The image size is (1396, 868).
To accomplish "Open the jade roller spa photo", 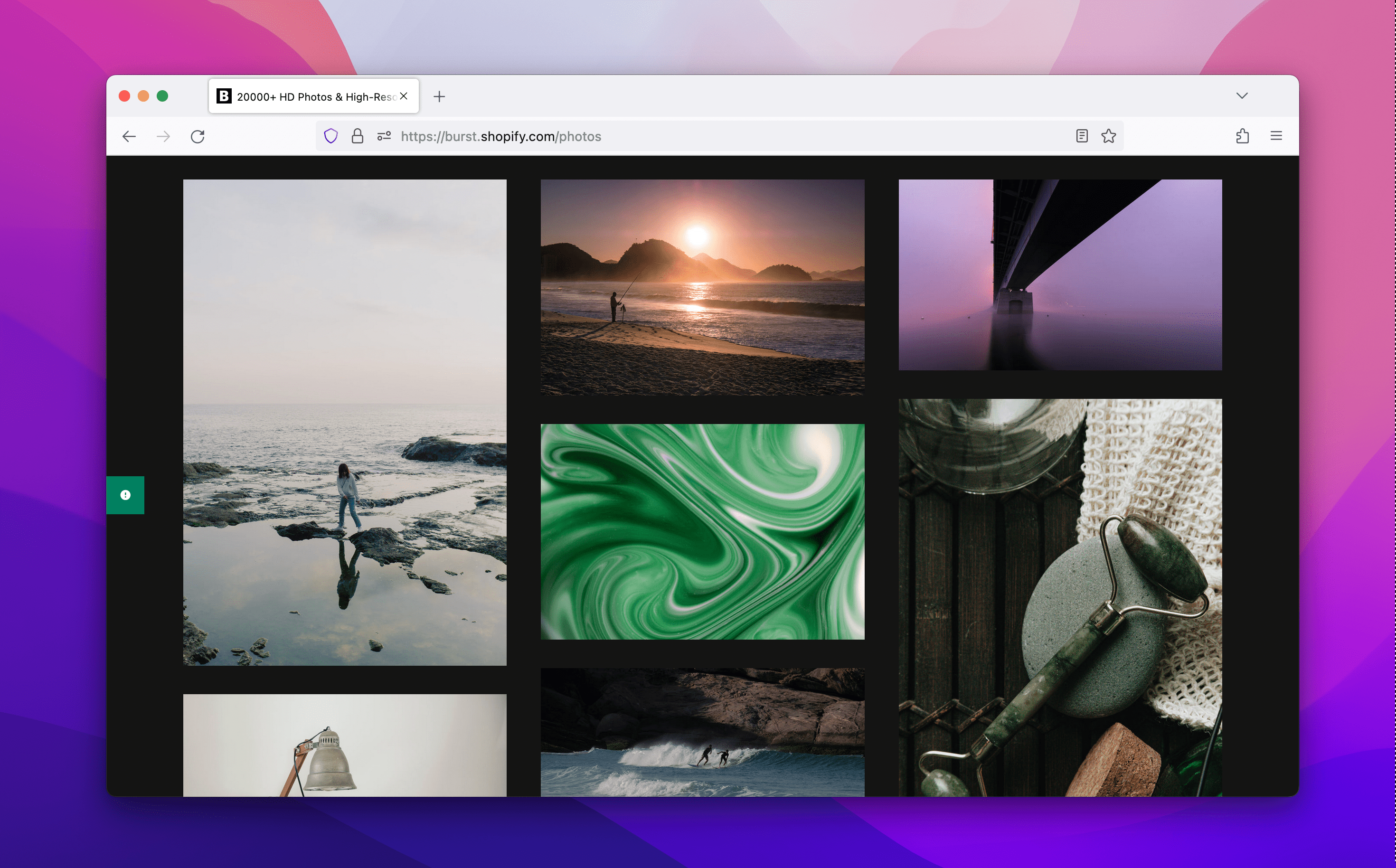I will click(x=1060, y=597).
